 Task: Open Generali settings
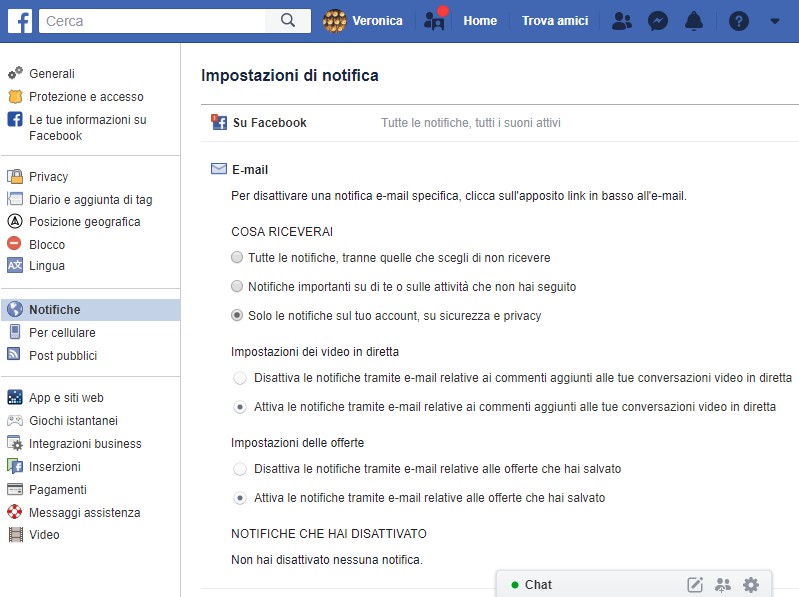(52, 74)
